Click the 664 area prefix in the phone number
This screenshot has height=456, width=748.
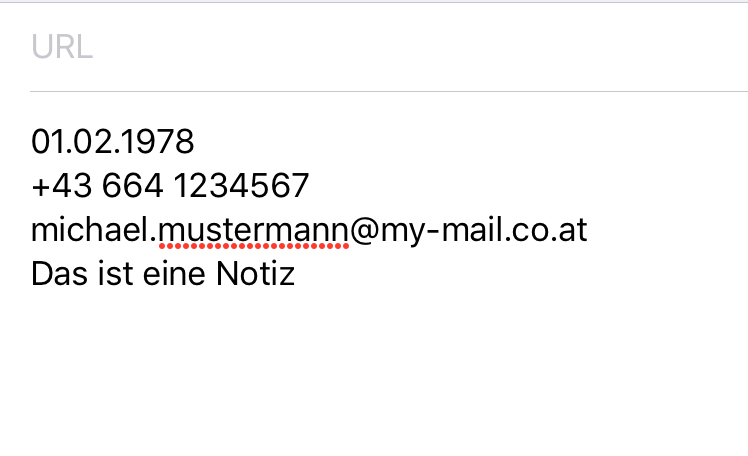click(133, 186)
